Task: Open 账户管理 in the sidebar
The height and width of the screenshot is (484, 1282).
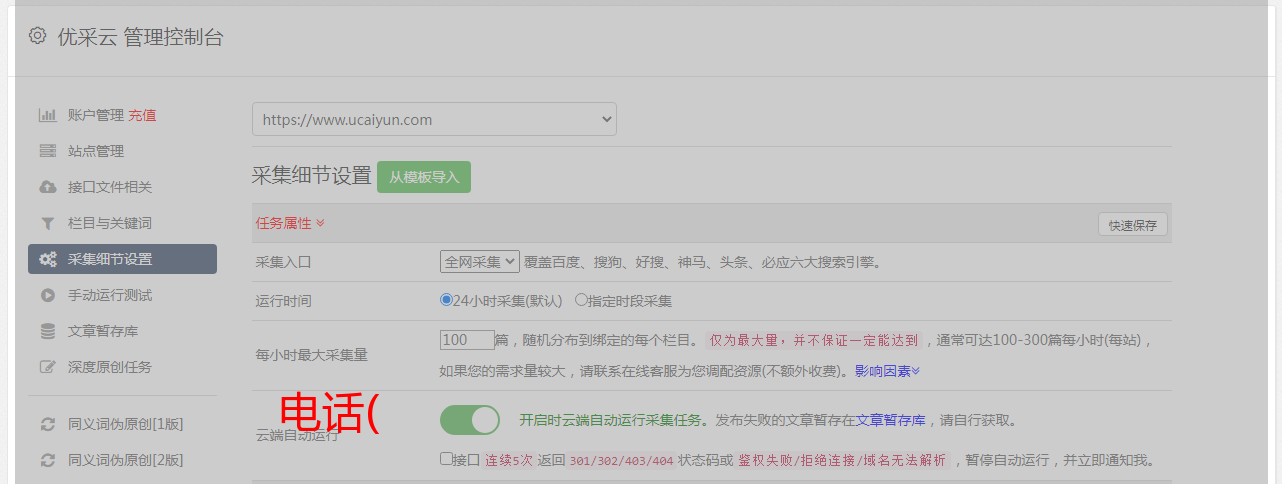Action: pyautogui.click(x=96, y=115)
